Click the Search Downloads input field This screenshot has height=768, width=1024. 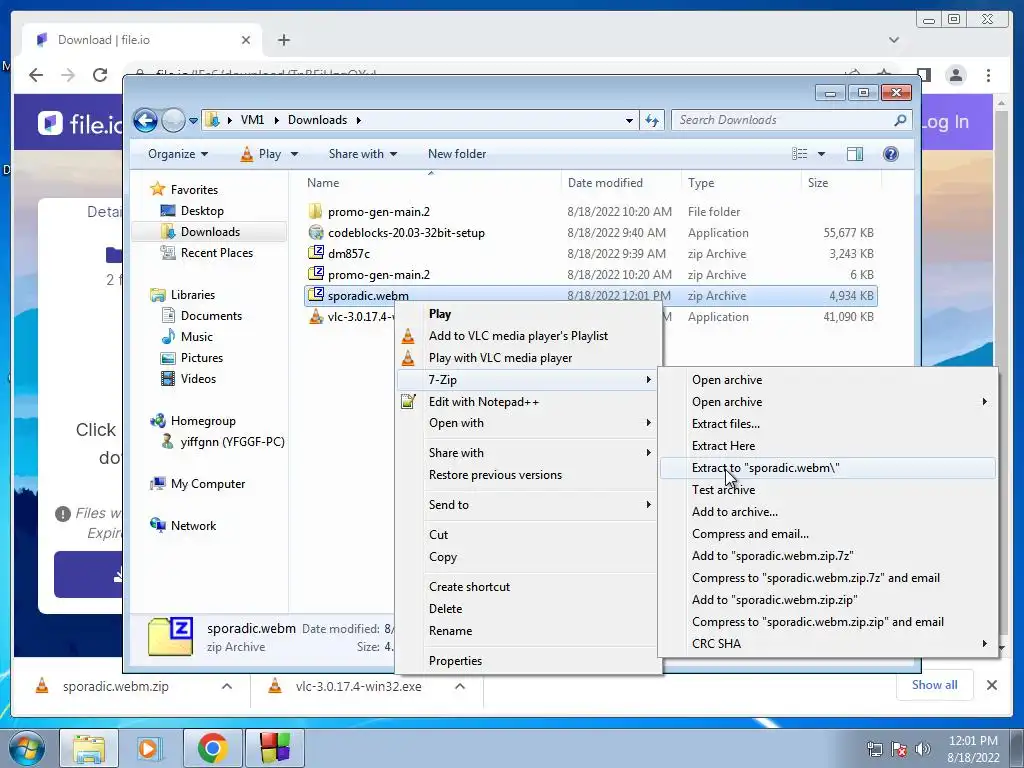(784, 120)
